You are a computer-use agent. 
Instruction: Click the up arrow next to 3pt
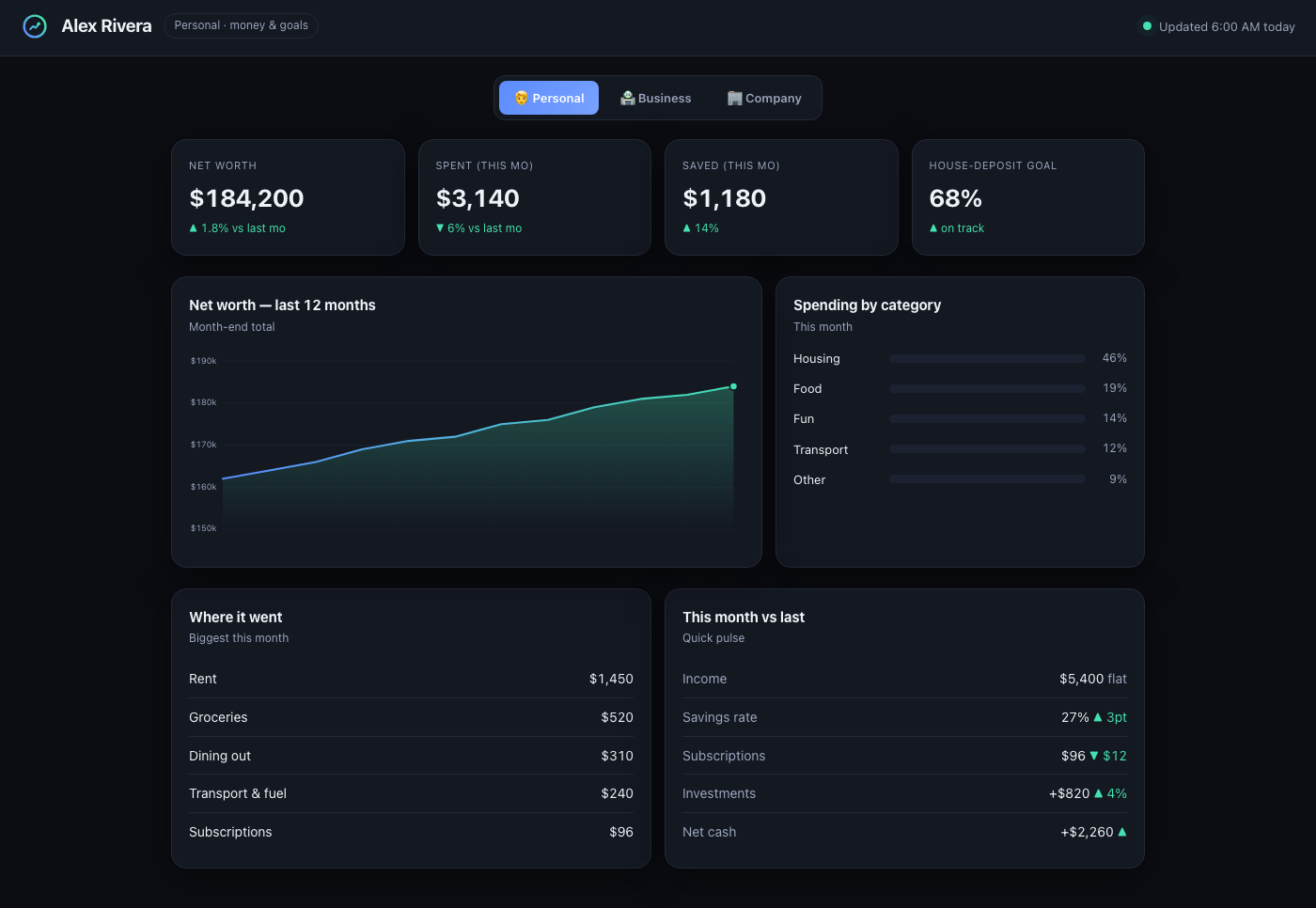[x=1098, y=717]
